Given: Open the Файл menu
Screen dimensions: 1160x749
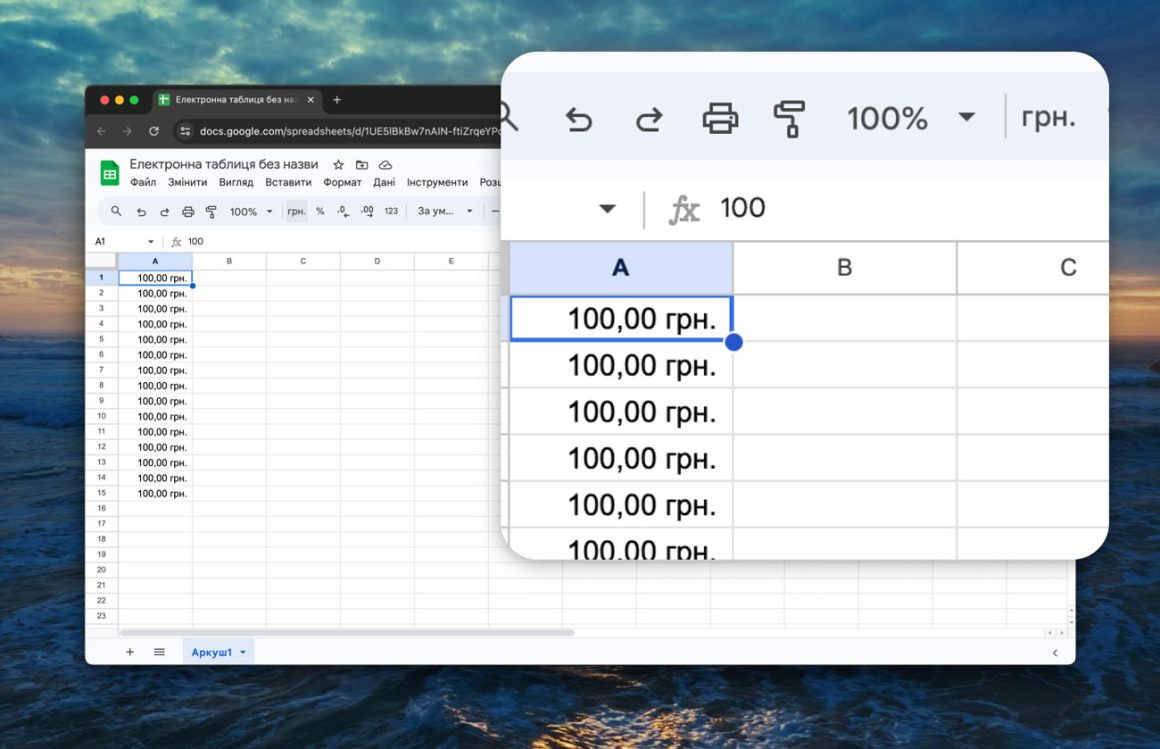Looking at the screenshot, I should click(x=143, y=183).
